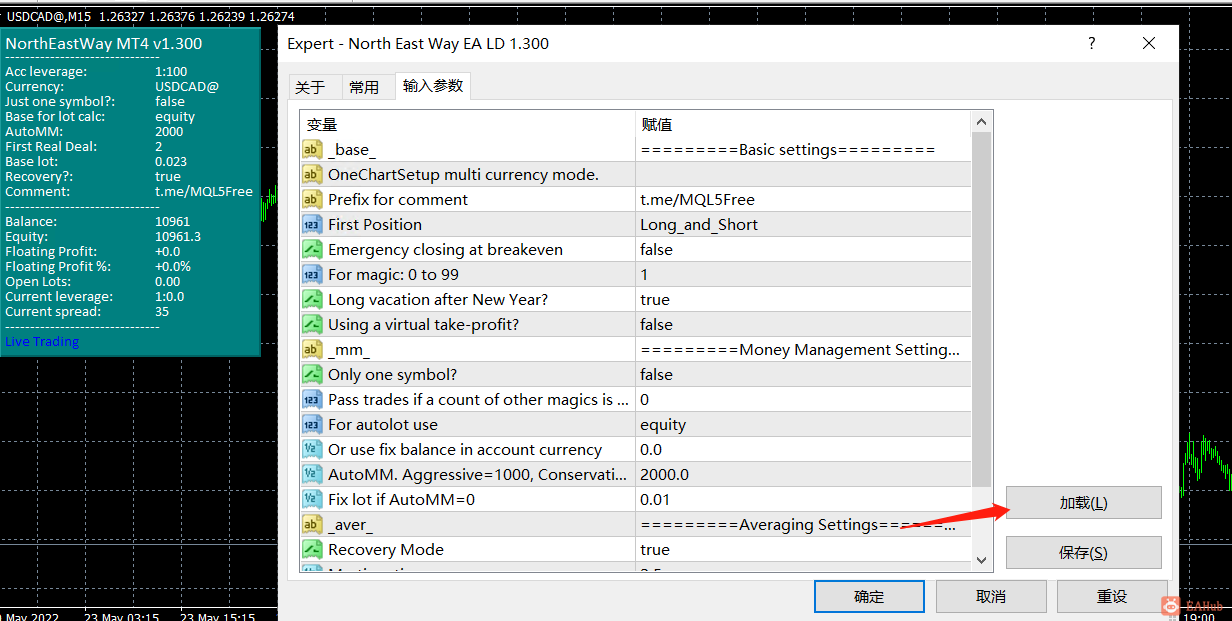The image size is (1232, 621).
Task: Confirm with the 确定 button
Action: [x=869, y=597]
